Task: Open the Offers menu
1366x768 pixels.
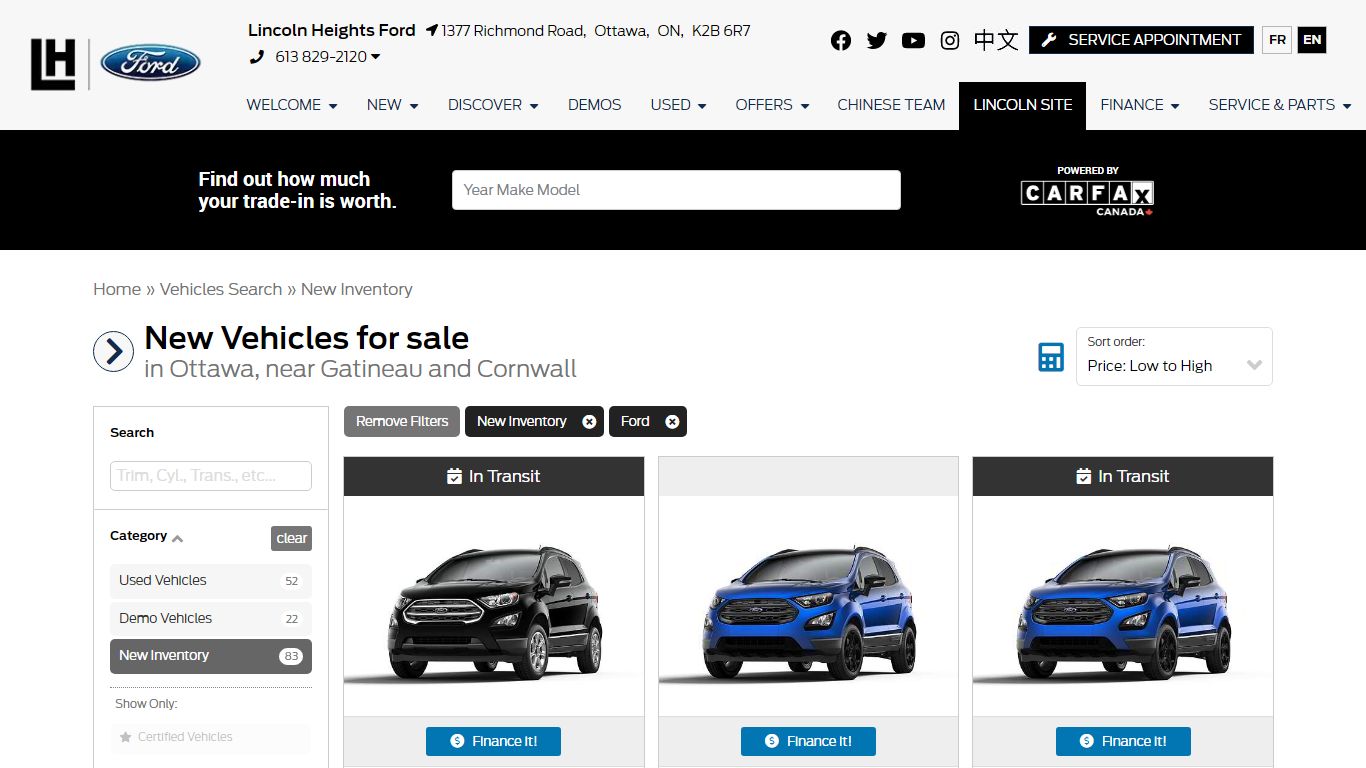Action: [x=772, y=104]
